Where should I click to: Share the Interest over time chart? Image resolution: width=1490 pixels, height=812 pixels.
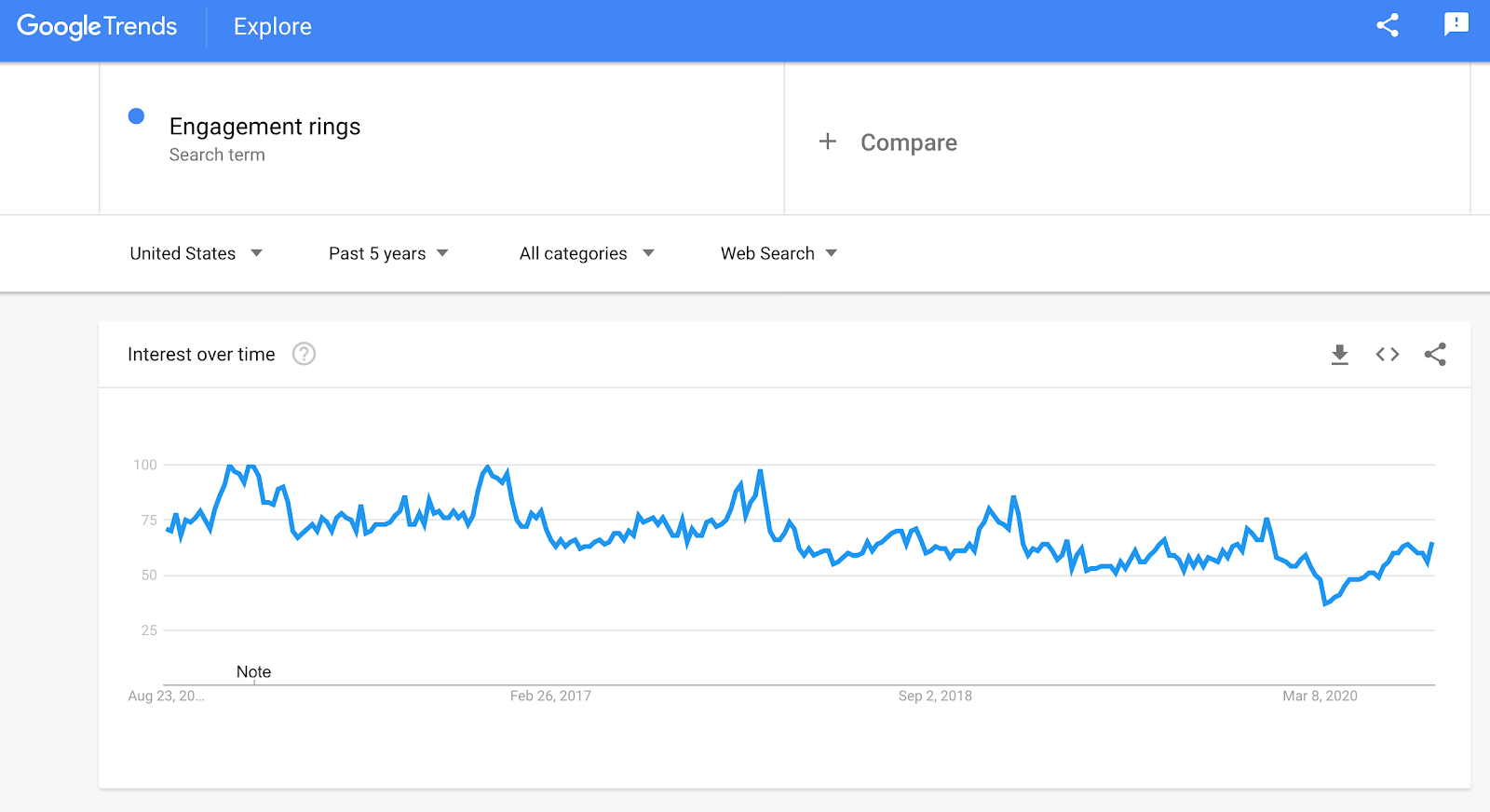coord(1435,354)
